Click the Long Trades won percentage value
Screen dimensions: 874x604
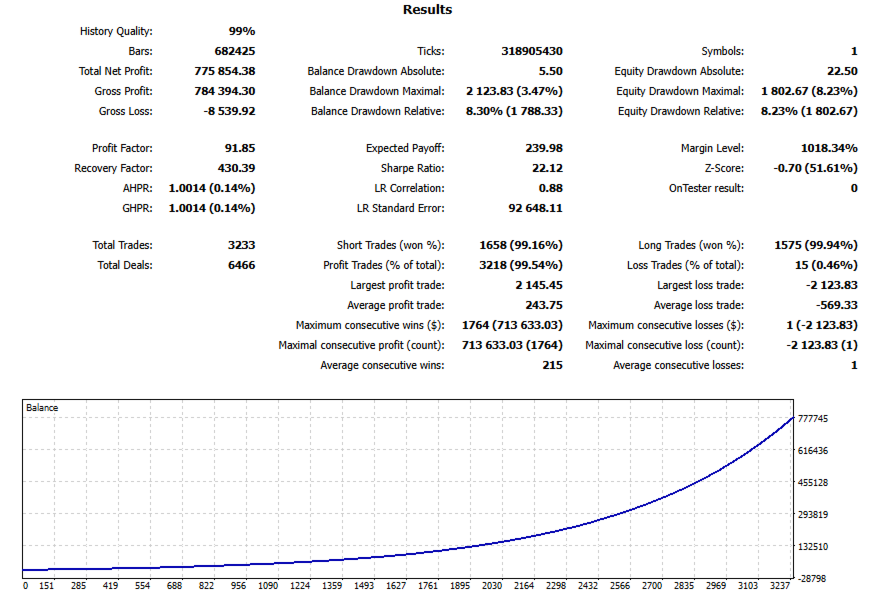click(x=816, y=245)
